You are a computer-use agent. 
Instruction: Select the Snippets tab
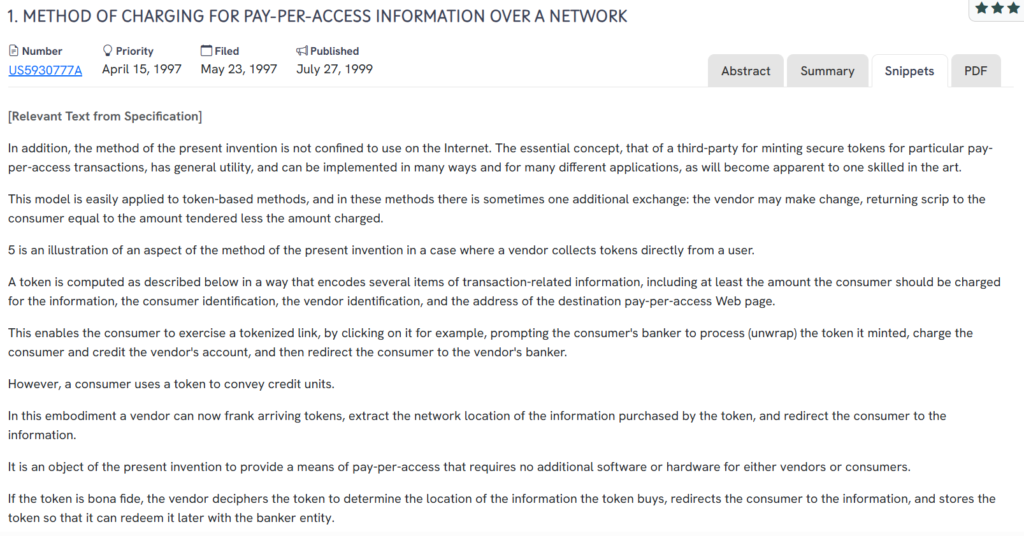(909, 71)
